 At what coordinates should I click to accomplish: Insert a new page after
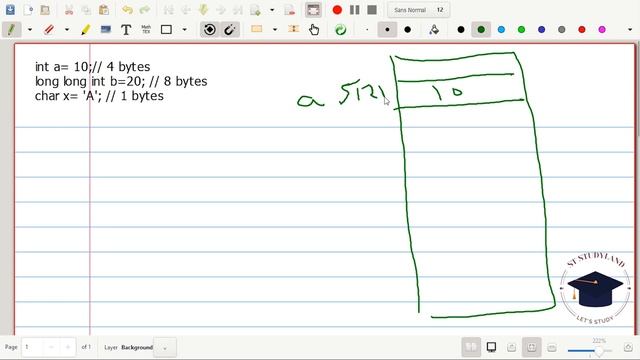click(x=256, y=10)
